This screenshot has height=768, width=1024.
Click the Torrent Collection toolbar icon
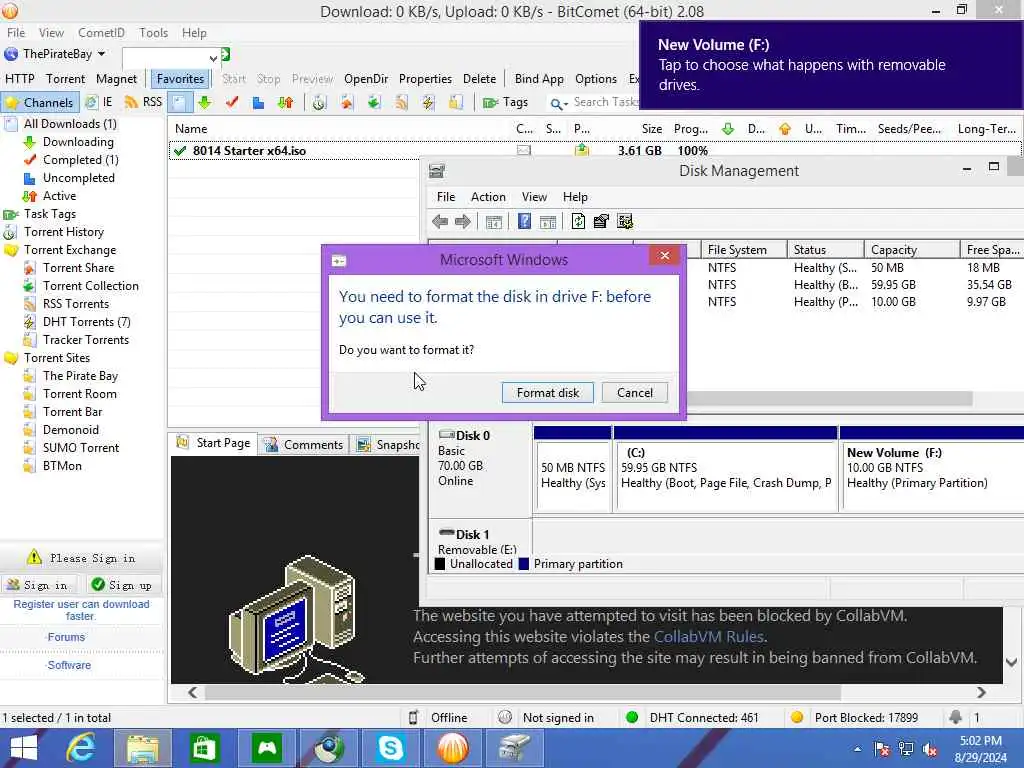coord(374,103)
